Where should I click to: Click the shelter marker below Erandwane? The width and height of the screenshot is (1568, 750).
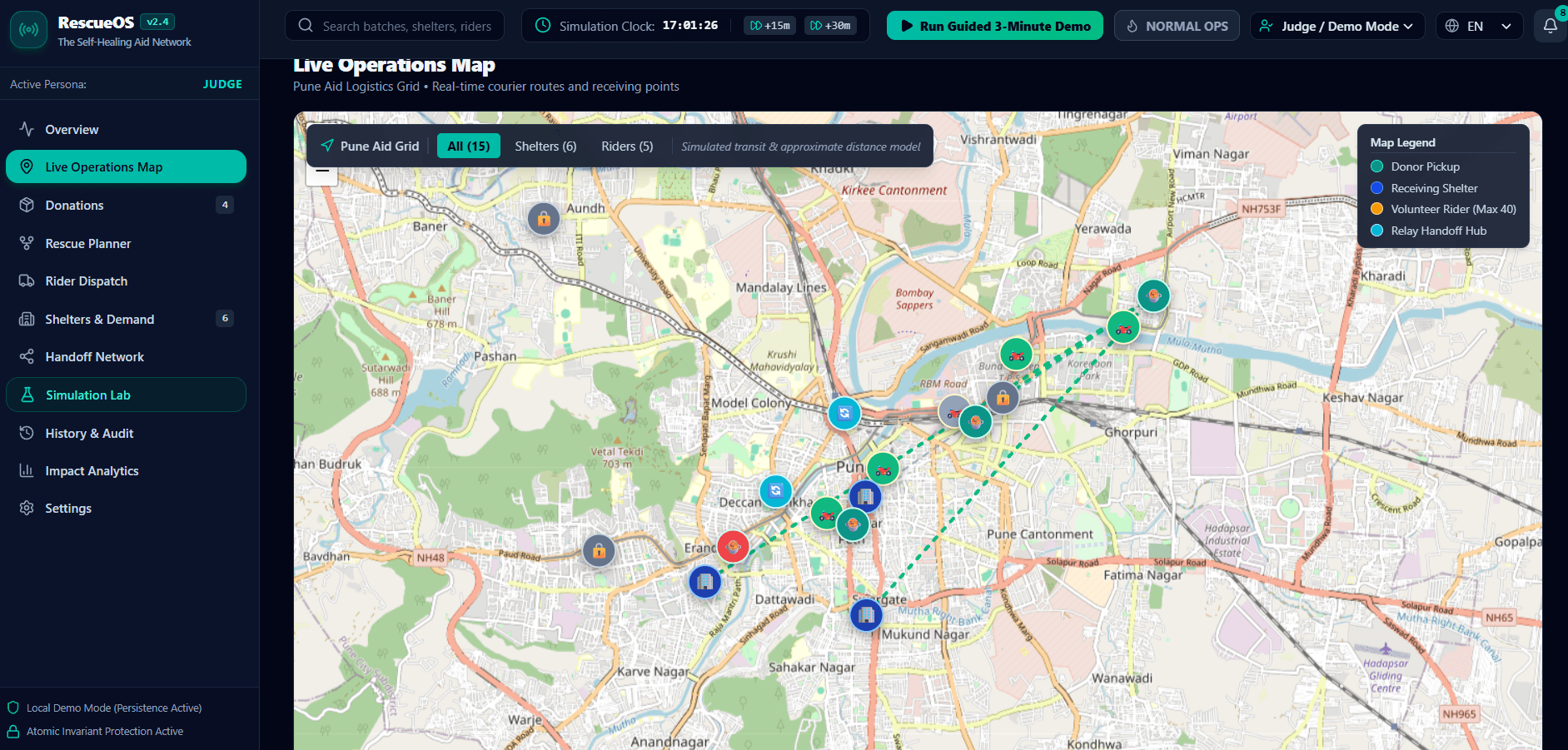[x=705, y=581]
